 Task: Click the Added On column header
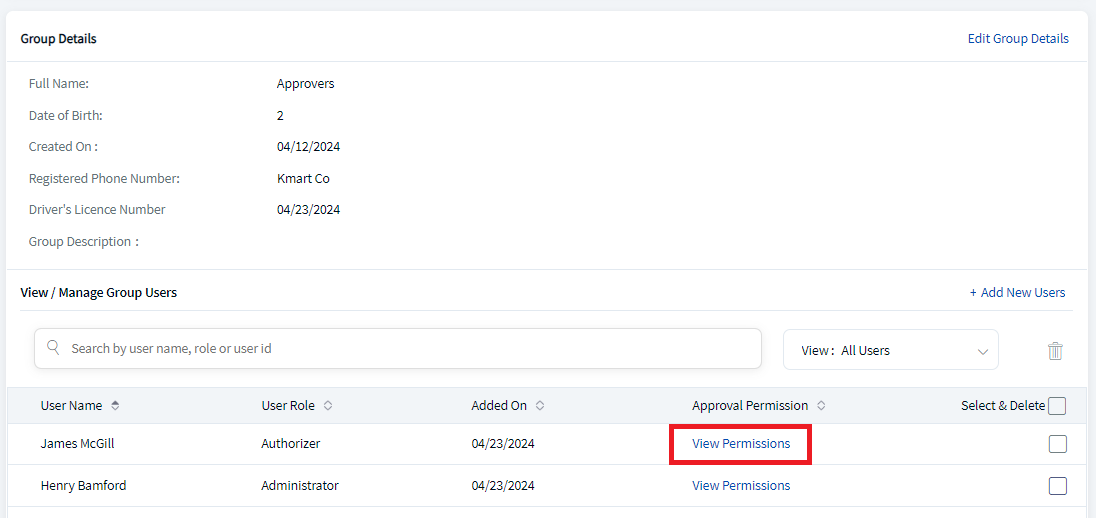point(499,405)
